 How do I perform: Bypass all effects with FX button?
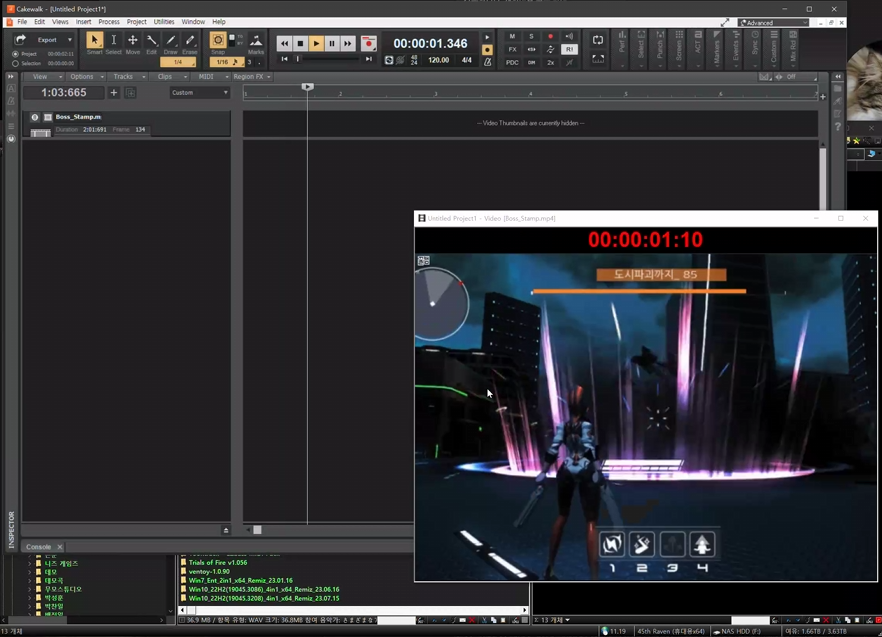tap(512, 50)
